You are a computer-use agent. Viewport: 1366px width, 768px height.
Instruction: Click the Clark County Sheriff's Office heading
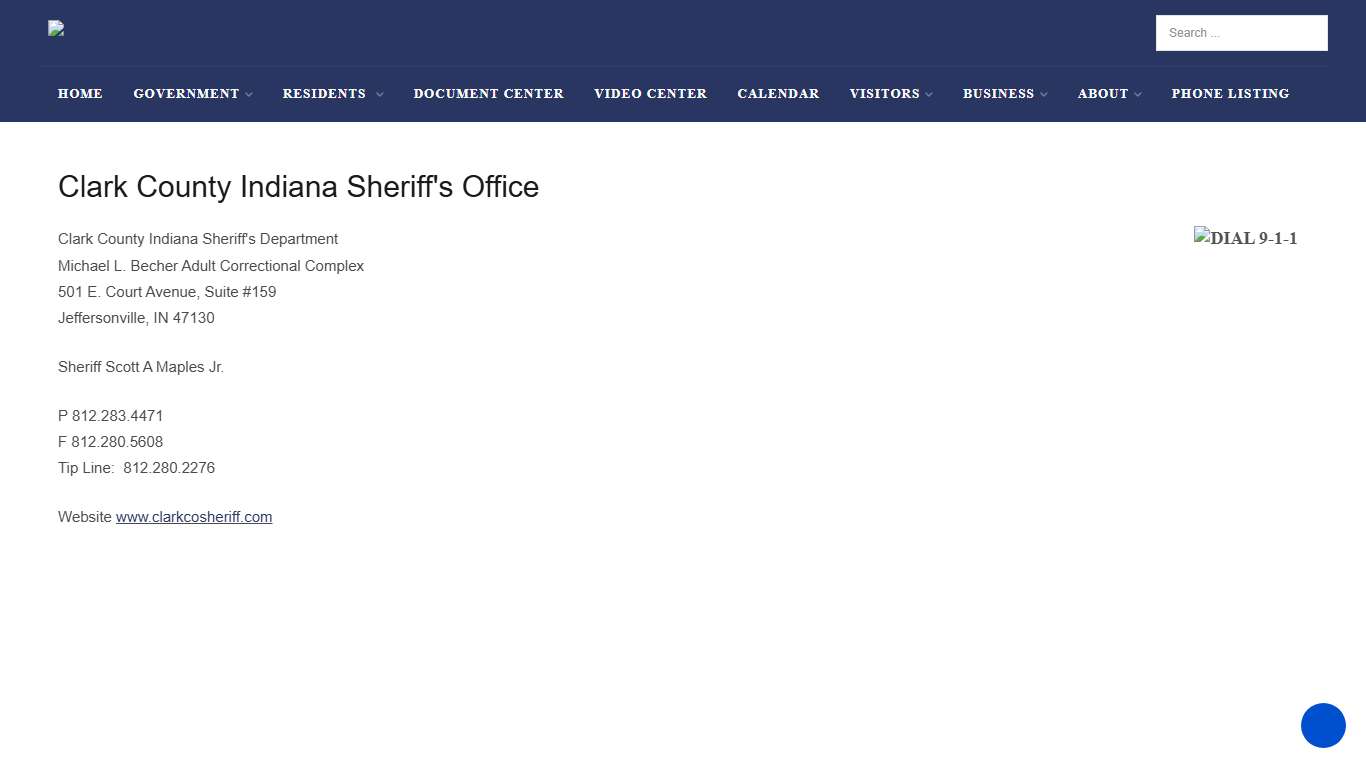(298, 186)
